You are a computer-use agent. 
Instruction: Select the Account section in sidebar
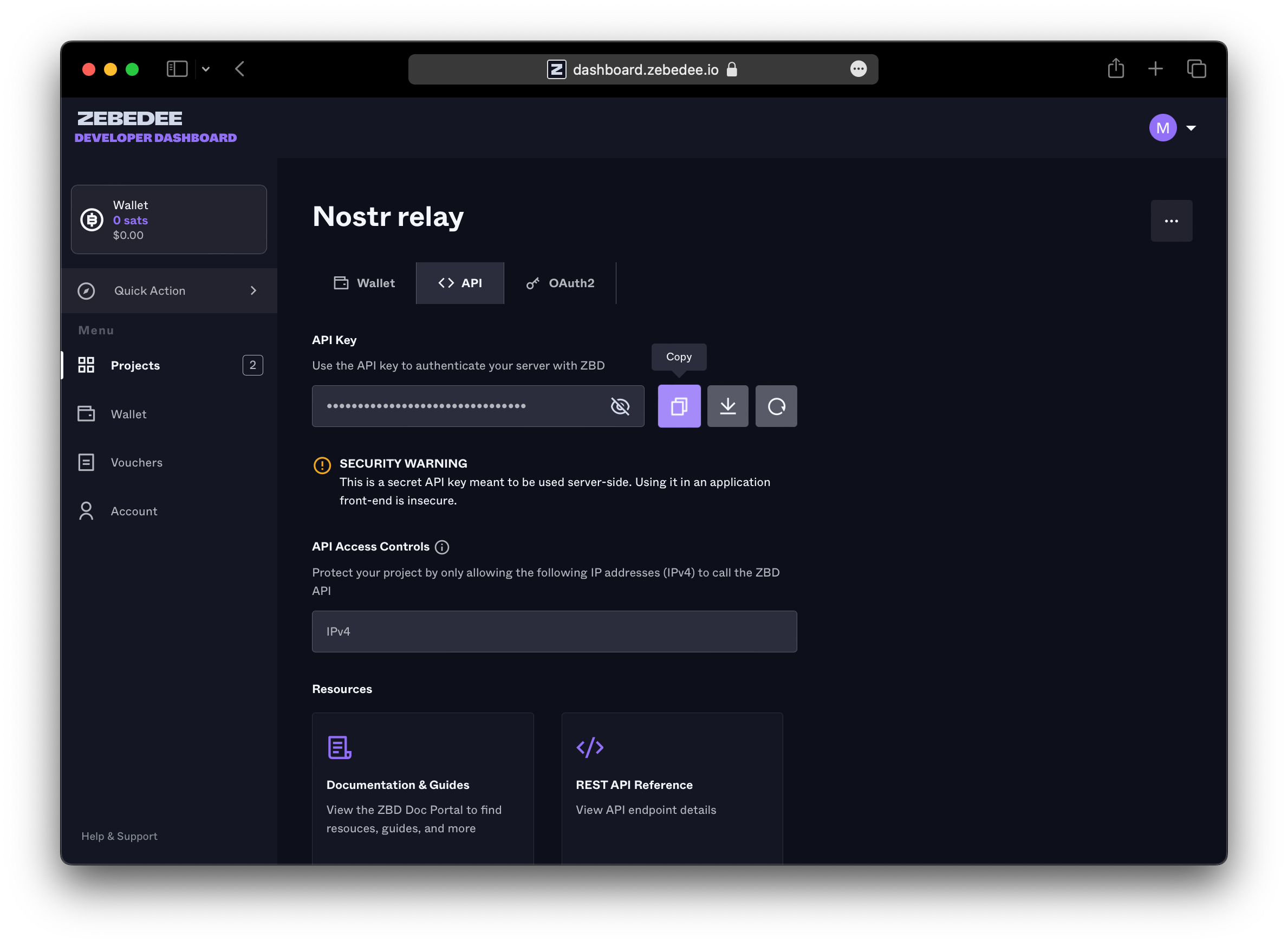pyautogui.click(x=134, y=511)
